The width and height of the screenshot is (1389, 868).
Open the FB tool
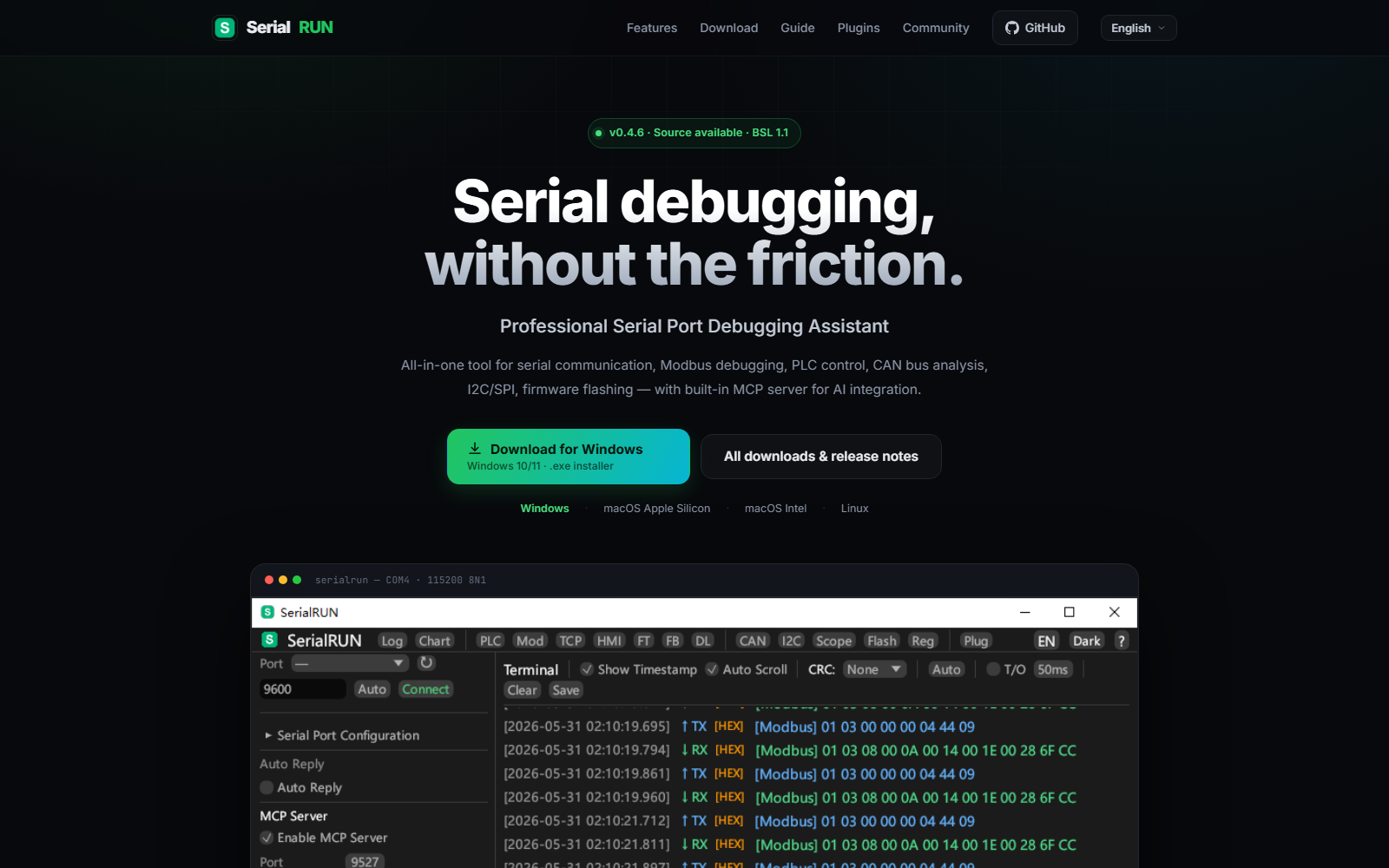point(673,641)
